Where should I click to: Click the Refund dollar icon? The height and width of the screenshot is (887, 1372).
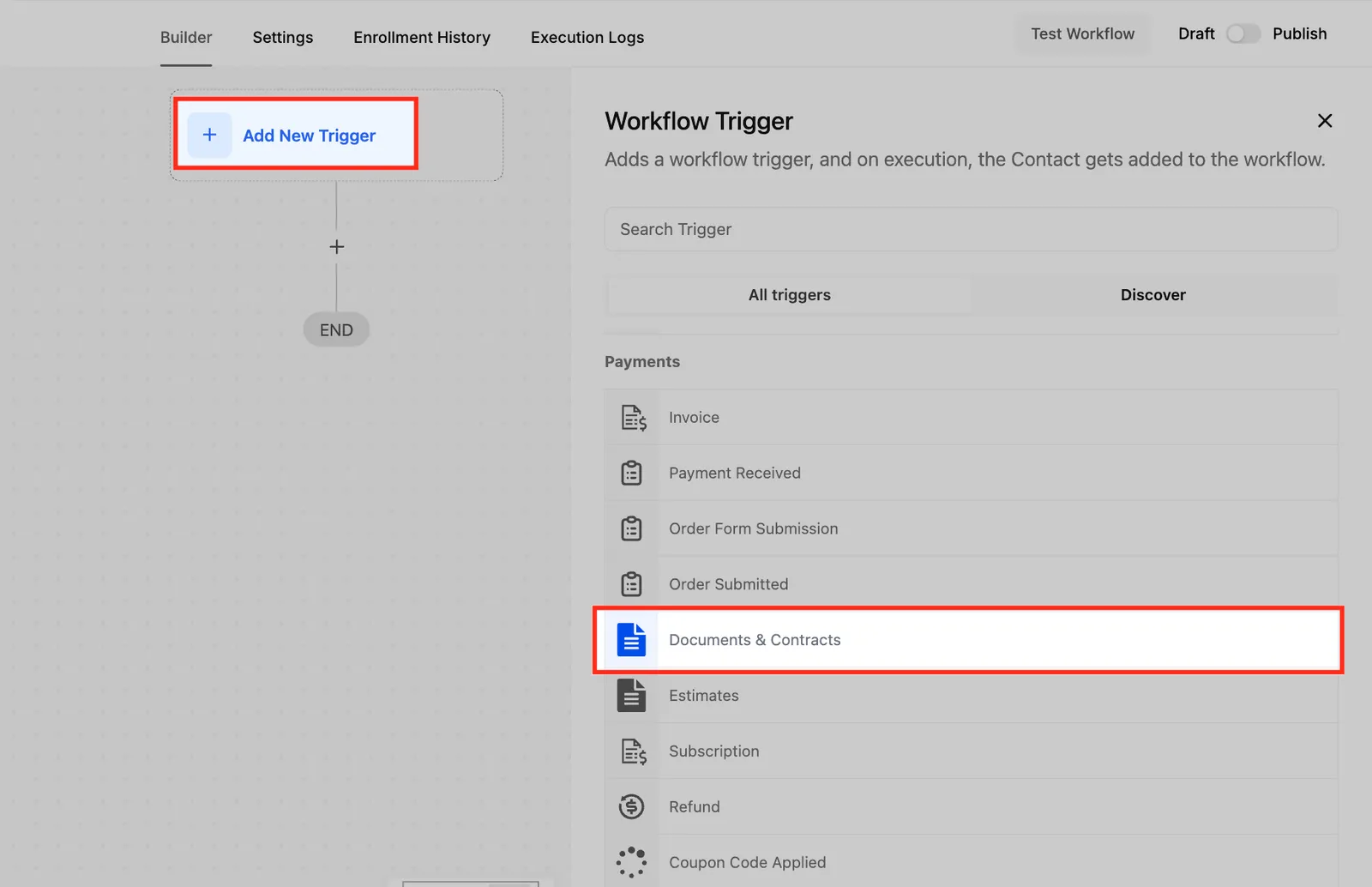coord(631,806)
